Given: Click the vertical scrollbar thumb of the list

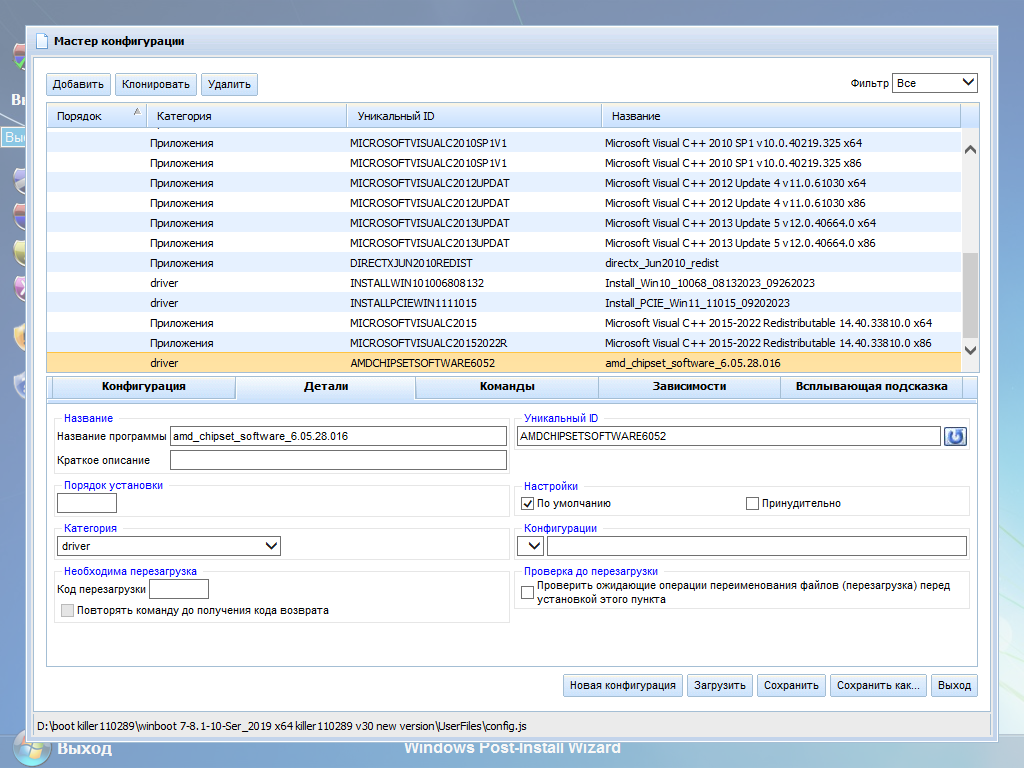Looking at the screenshot, I should click(969, 294).
